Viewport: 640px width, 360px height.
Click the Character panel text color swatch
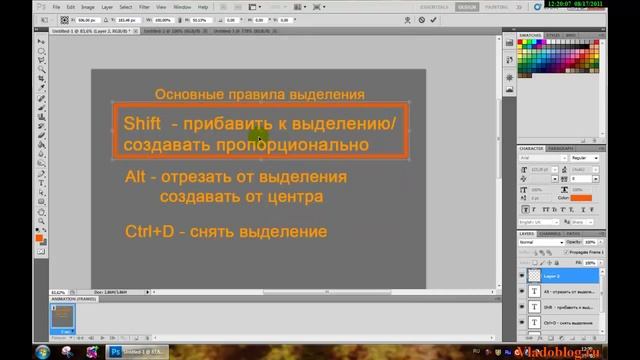(x=581, y=198)
